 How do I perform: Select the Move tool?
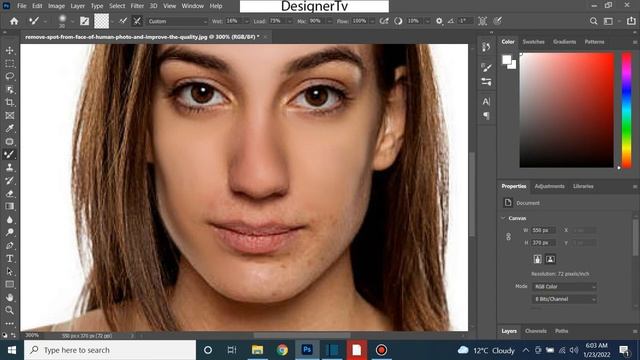pos(9,50)
